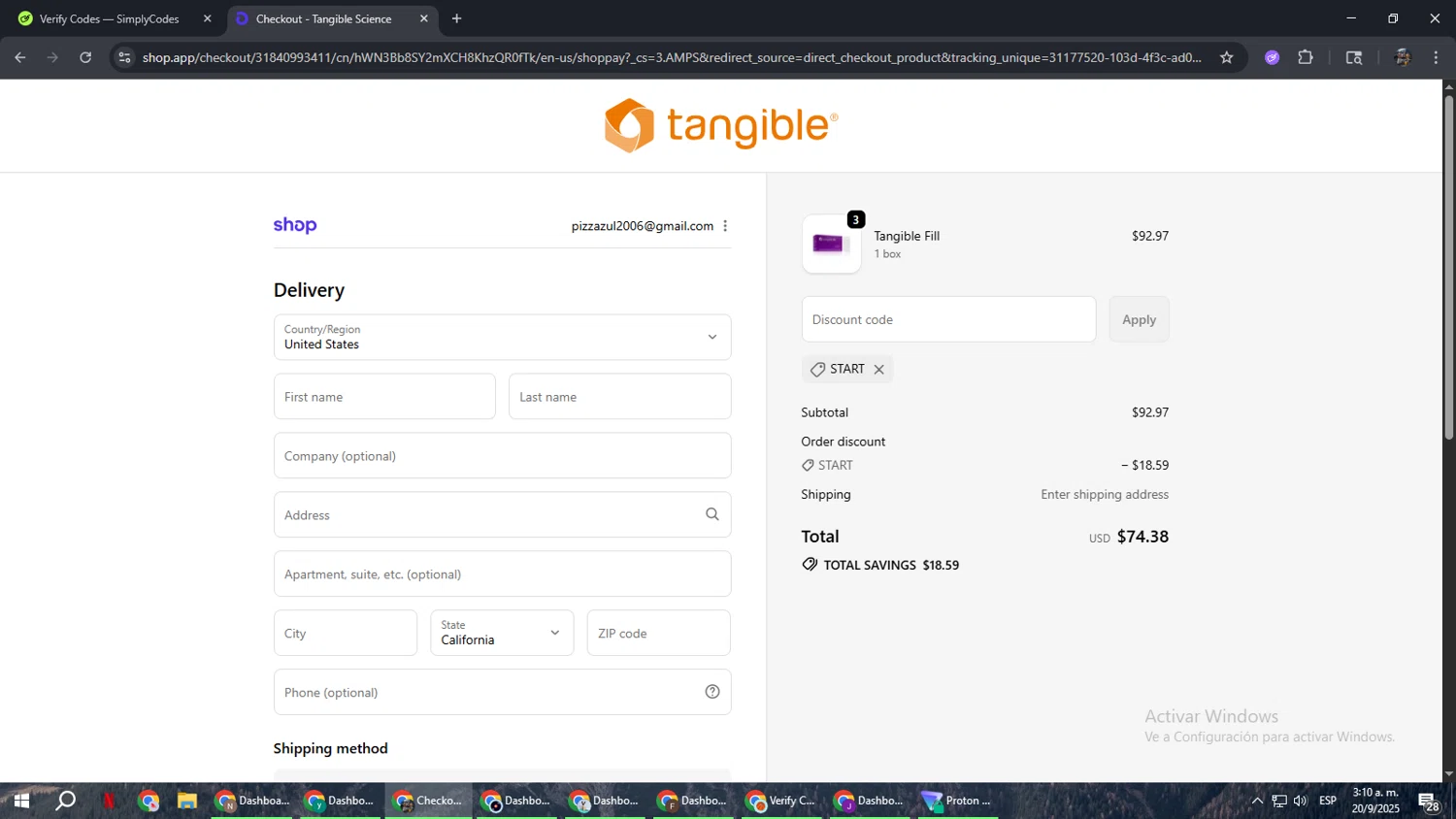Open the Chrome Extensions puzzle icon
This screenshot has width=1456, height=819.
tap(1306, 57)
